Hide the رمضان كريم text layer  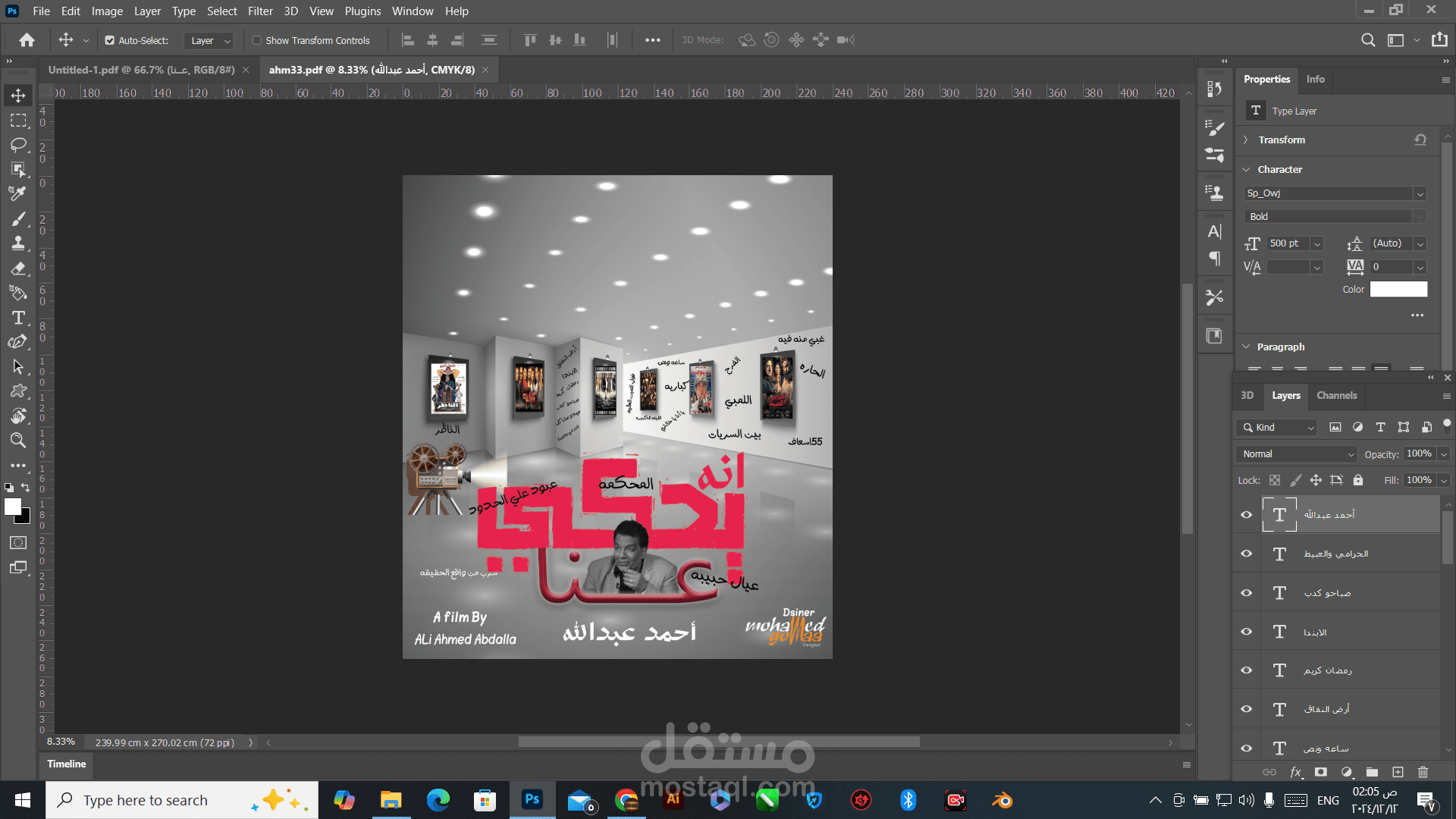tap(1246, 670)
